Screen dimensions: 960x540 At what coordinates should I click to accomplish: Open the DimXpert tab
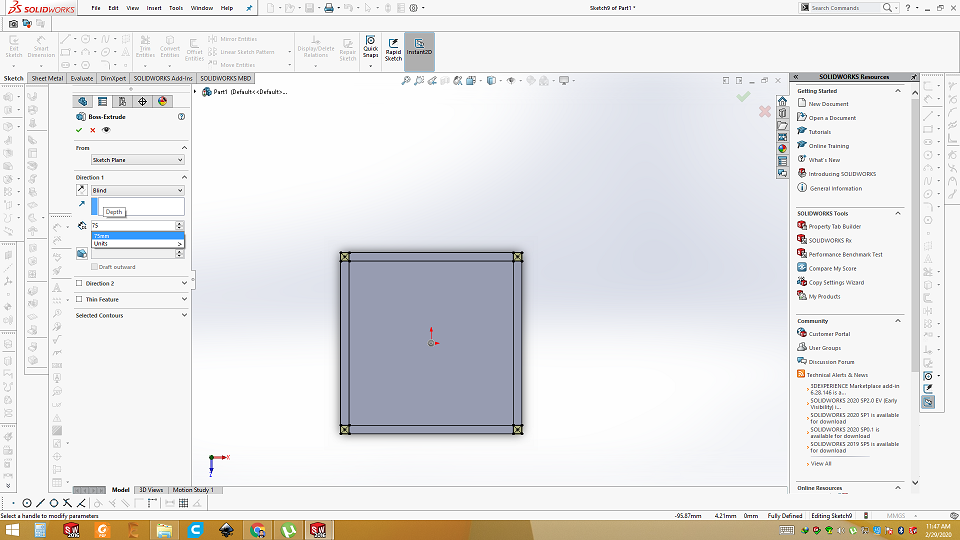pyautogui.click(x=113, y=78)
